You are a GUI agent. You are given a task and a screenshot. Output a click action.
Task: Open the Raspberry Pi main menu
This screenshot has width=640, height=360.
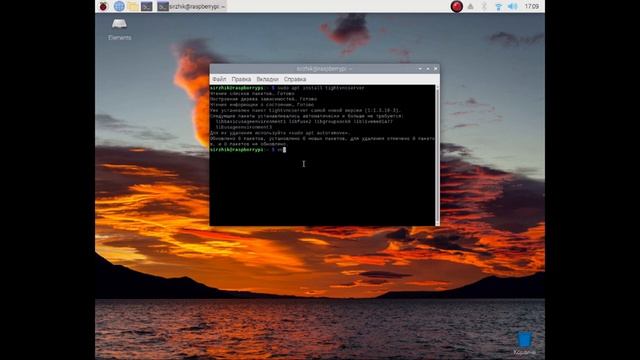[x=103, y=6]
